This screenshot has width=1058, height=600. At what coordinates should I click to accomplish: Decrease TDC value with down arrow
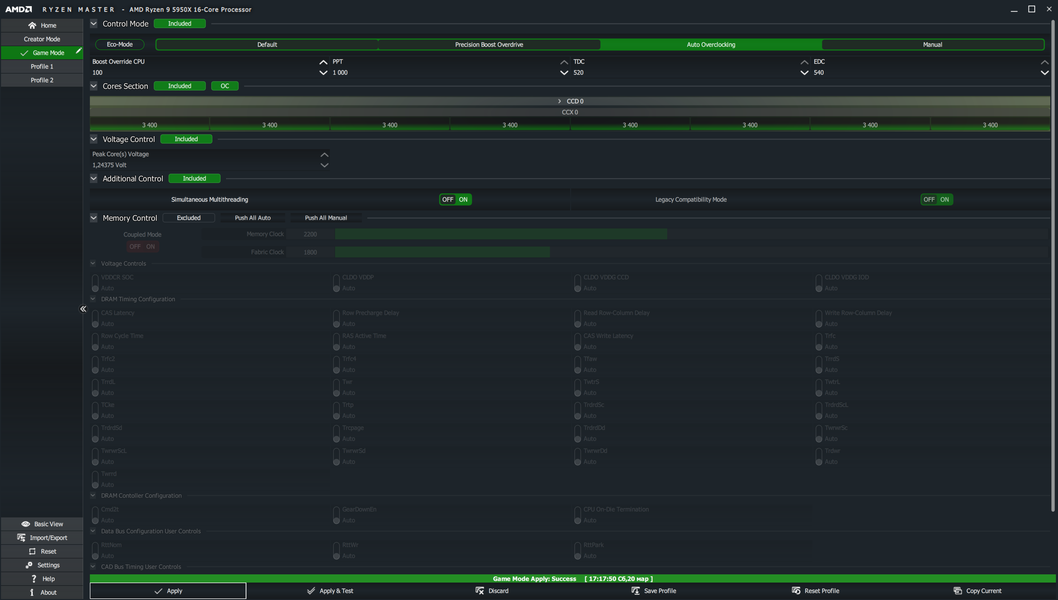[x=804, y=72]
